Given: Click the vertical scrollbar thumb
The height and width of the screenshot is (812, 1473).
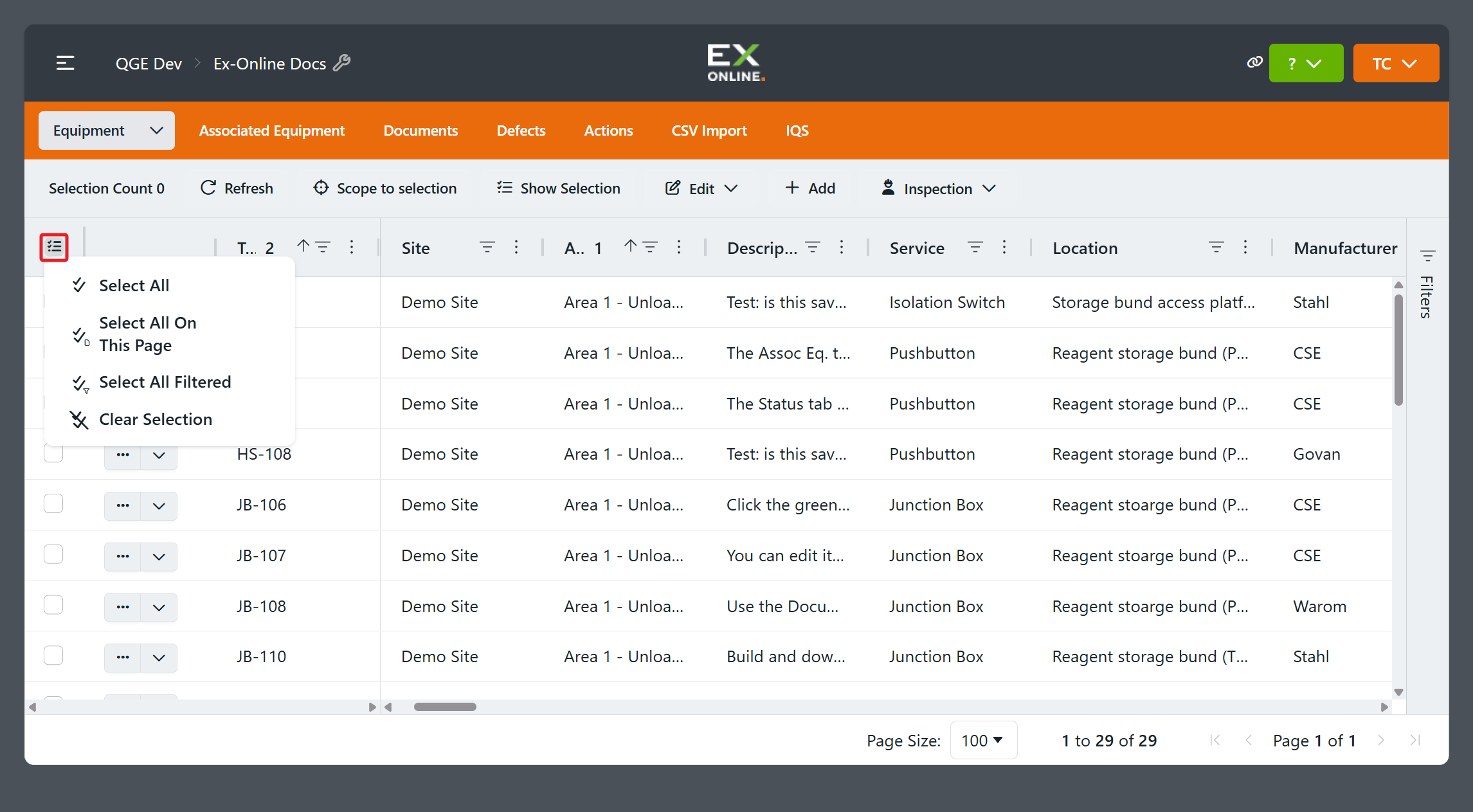Looking at the screenshot, I should (1398, 350).
